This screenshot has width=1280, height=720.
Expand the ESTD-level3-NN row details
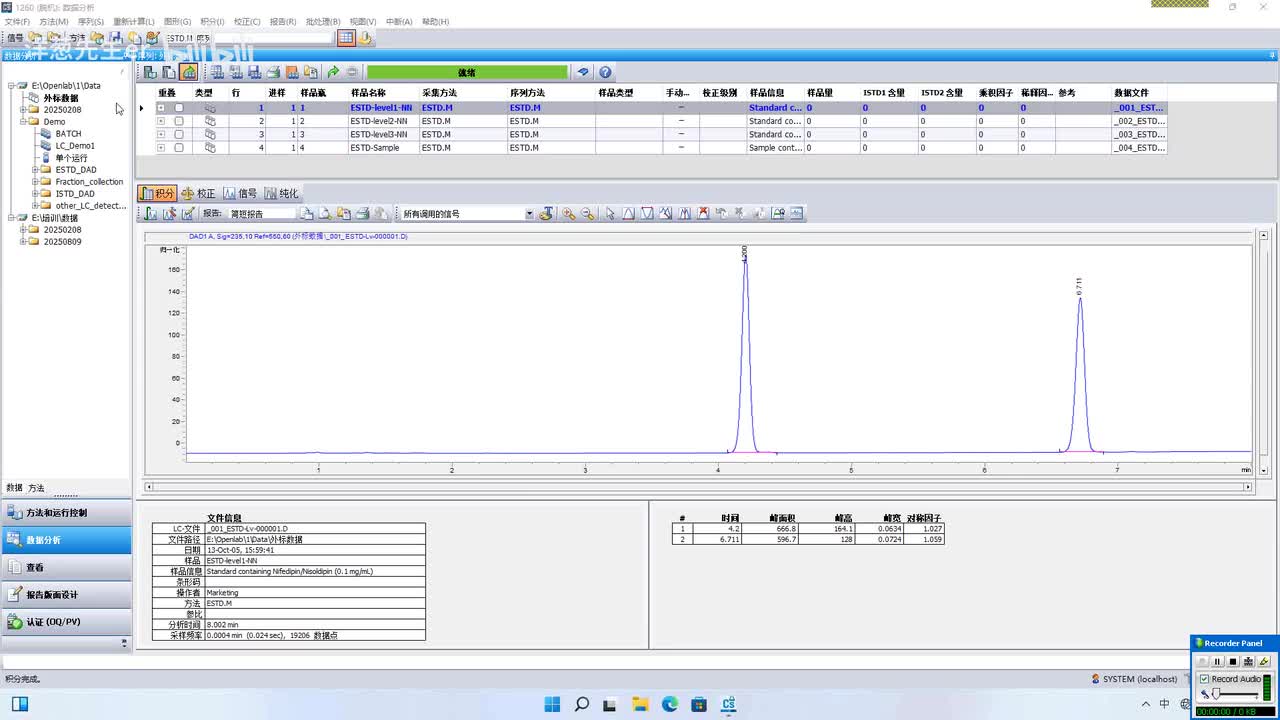click(x=160, y=134)
